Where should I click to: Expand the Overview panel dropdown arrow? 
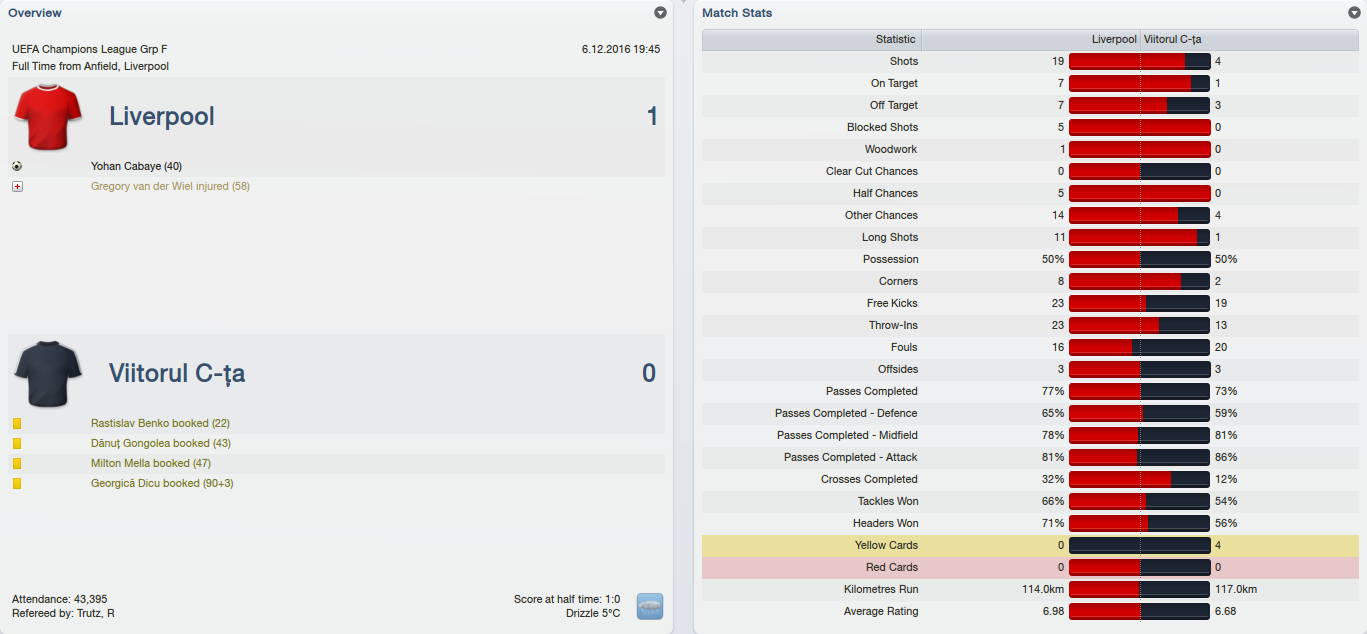[x=660, y=13]
